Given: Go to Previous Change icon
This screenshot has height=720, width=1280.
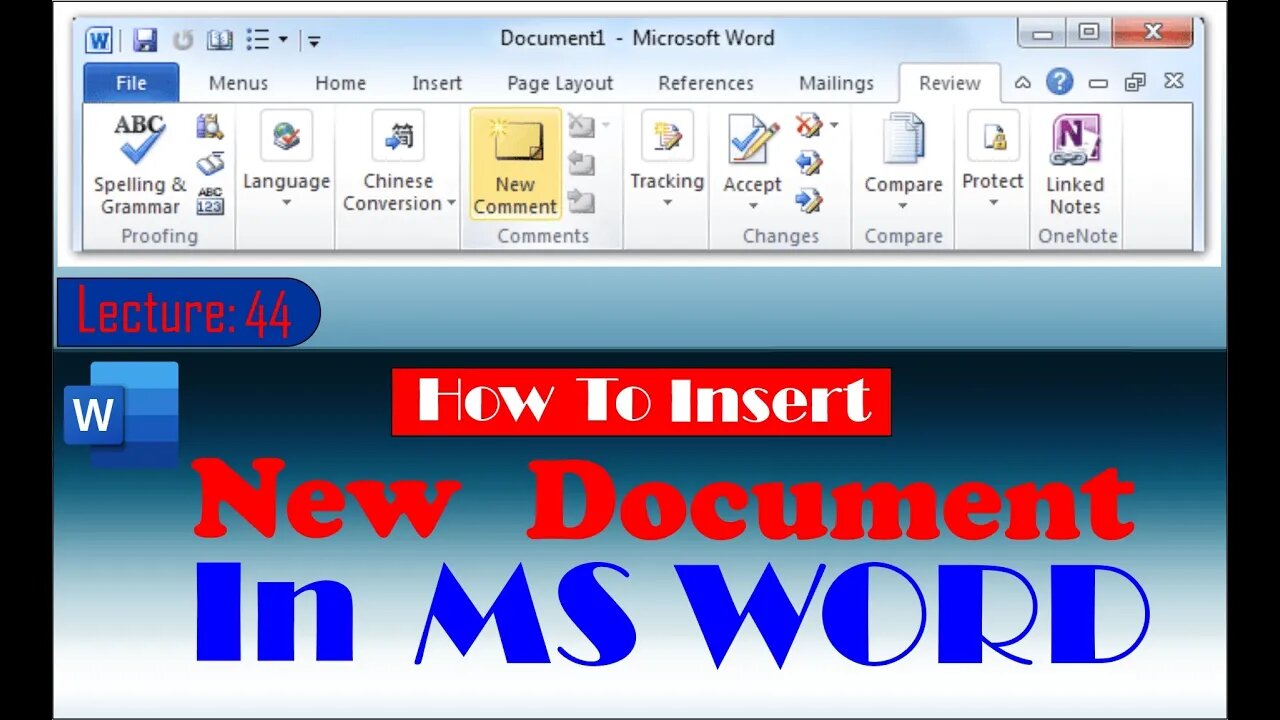Looking at the screenshot, I should coord(808,163).
